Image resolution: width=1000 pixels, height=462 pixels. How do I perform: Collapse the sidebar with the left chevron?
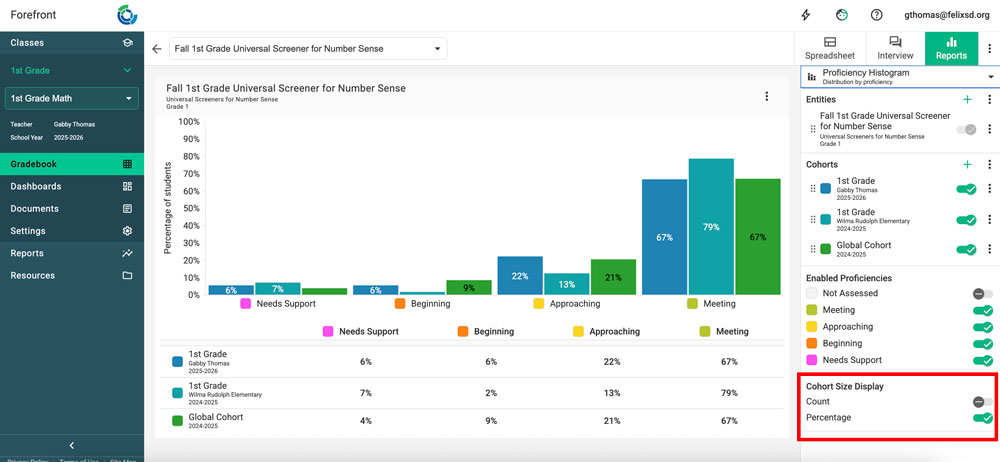pos(71,445)
